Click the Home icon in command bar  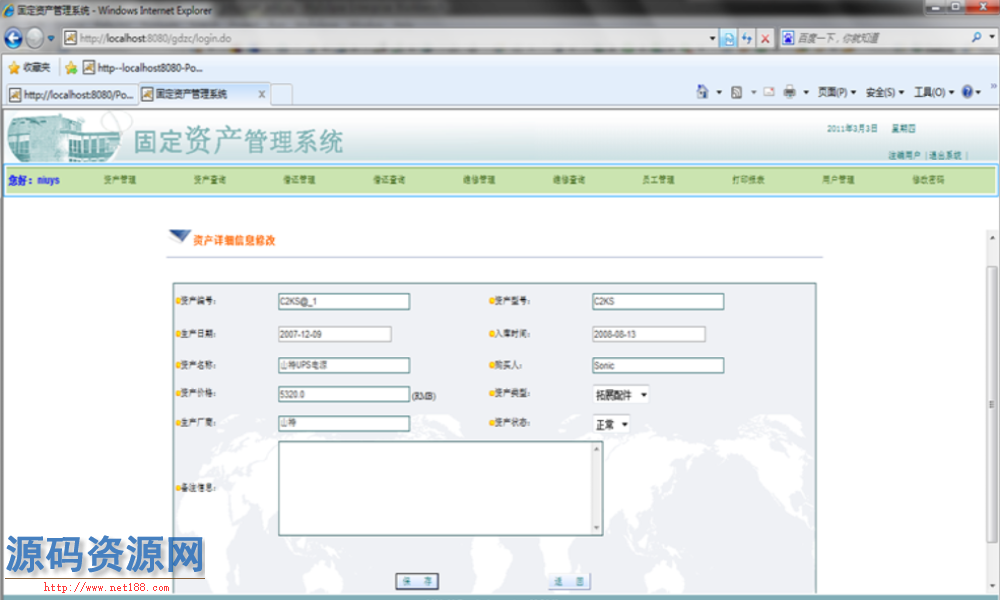(702, 92)
